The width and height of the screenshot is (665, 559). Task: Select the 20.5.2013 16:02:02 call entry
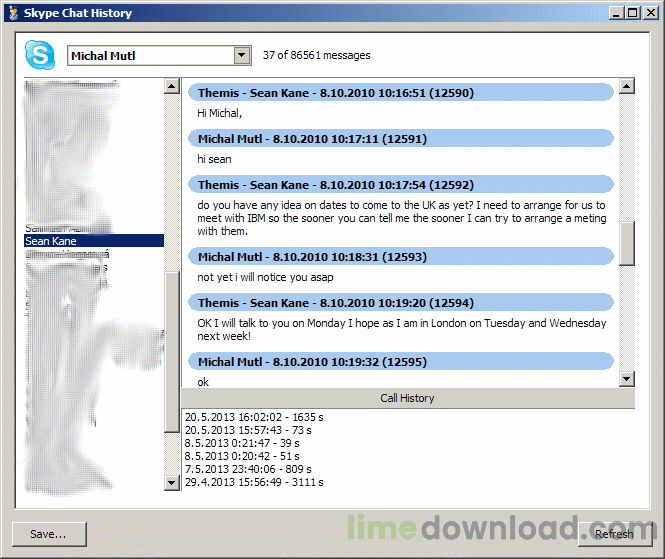pos(253,415)
